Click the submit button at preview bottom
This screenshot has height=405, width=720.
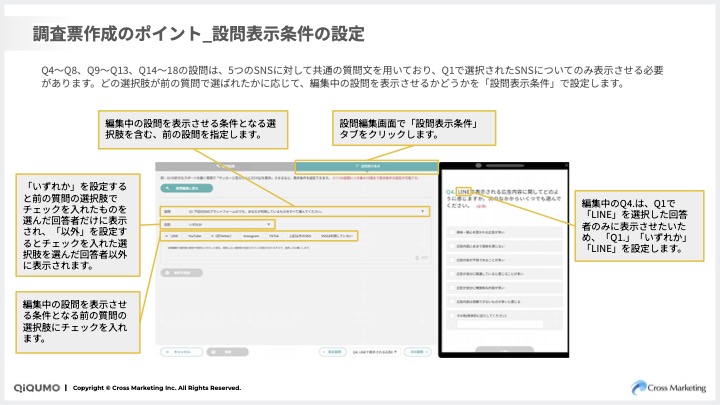[x=504, y=350]
